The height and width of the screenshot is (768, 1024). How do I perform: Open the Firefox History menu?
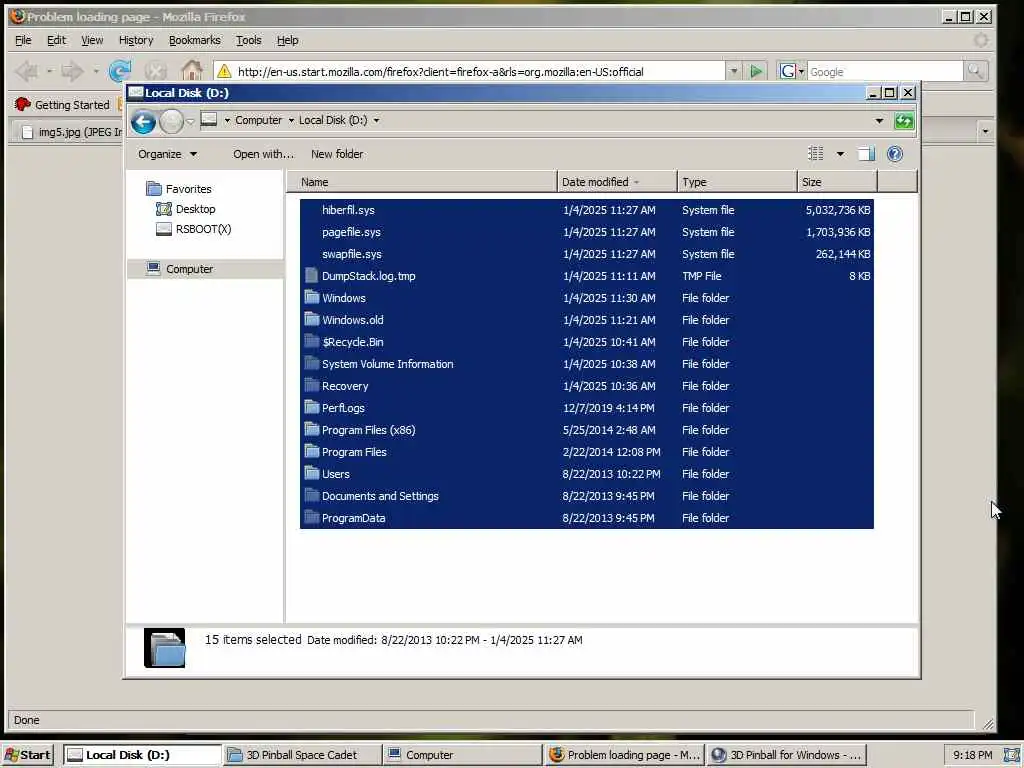136,40
